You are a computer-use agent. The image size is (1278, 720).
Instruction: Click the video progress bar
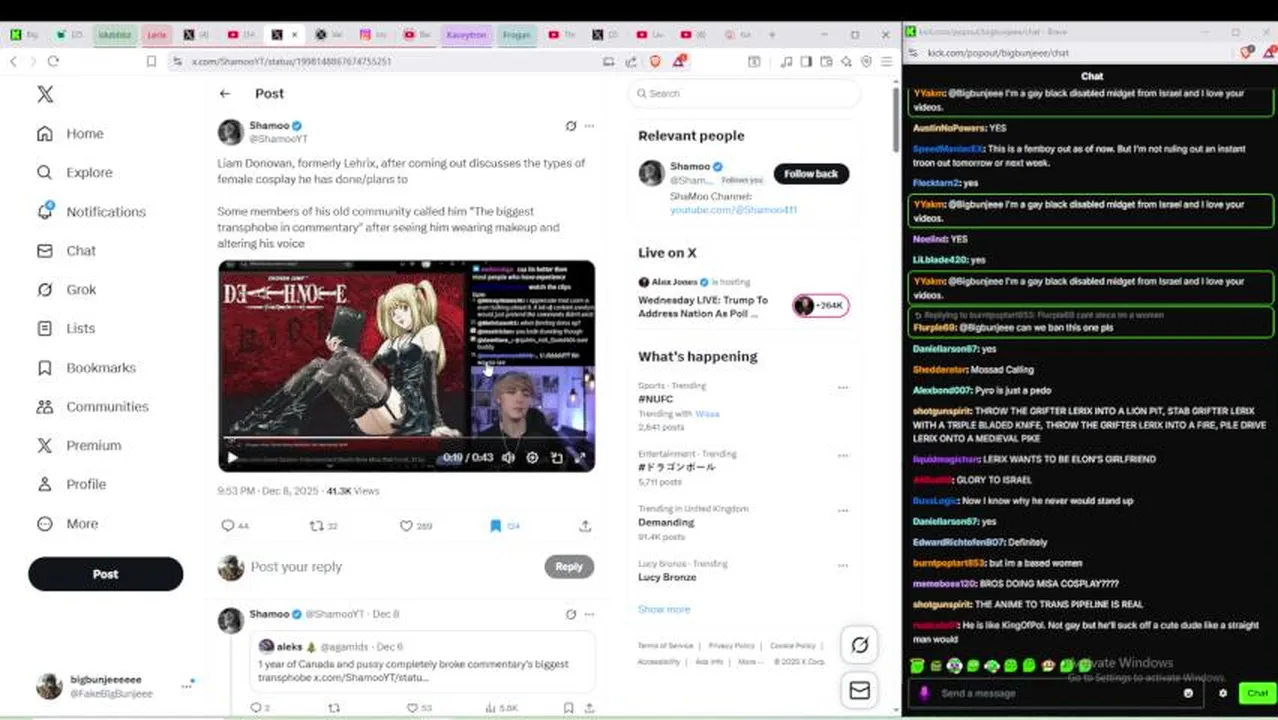click(406, 440)
